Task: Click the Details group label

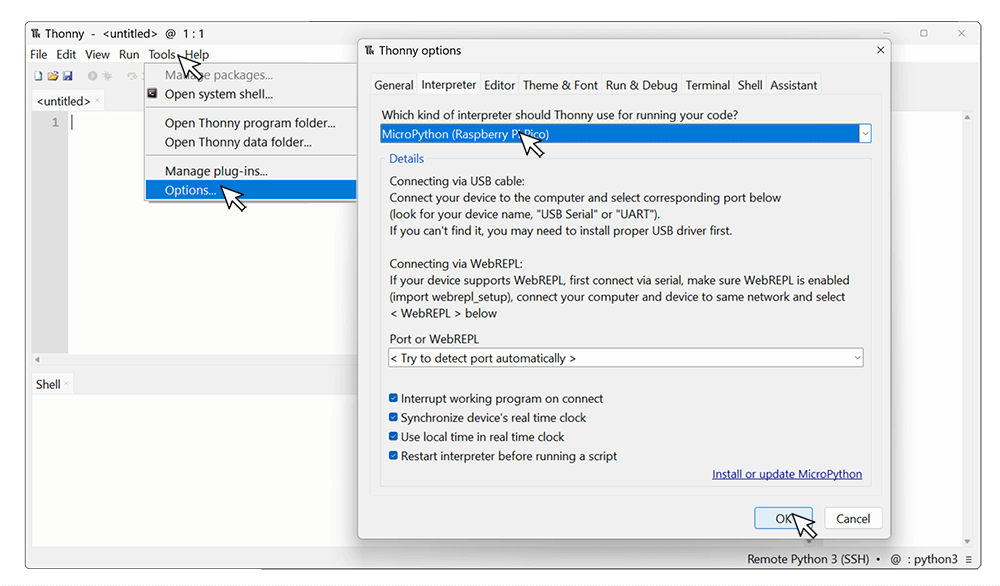Action: point(406,158)
